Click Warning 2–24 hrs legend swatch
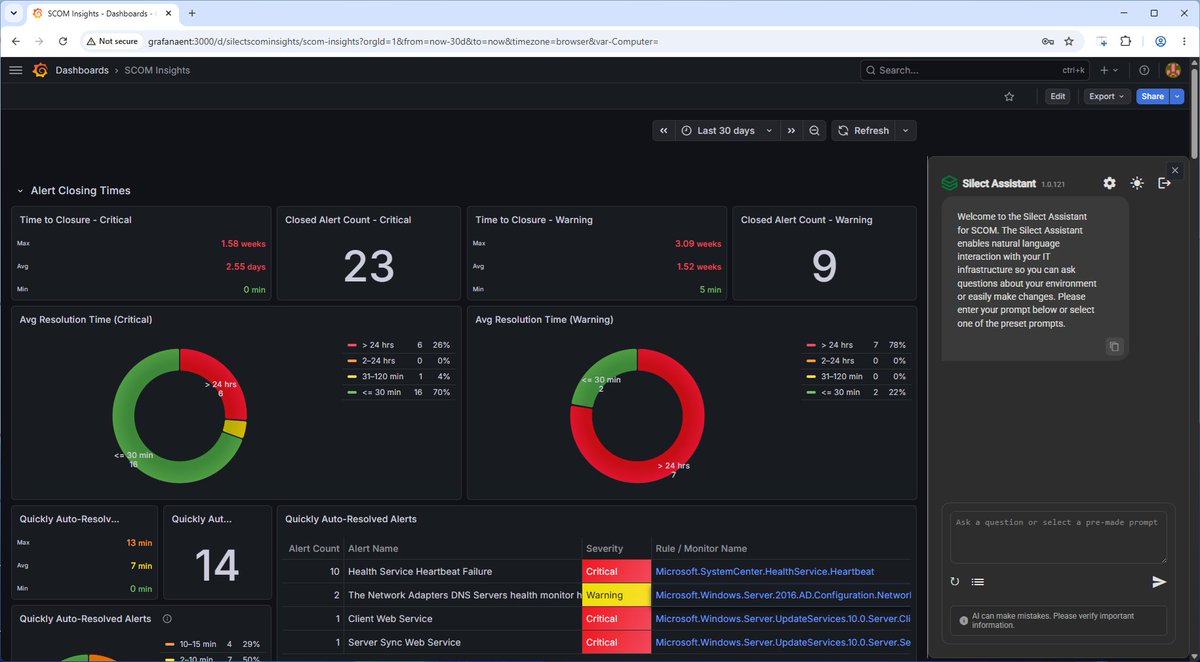 (811, 360)
